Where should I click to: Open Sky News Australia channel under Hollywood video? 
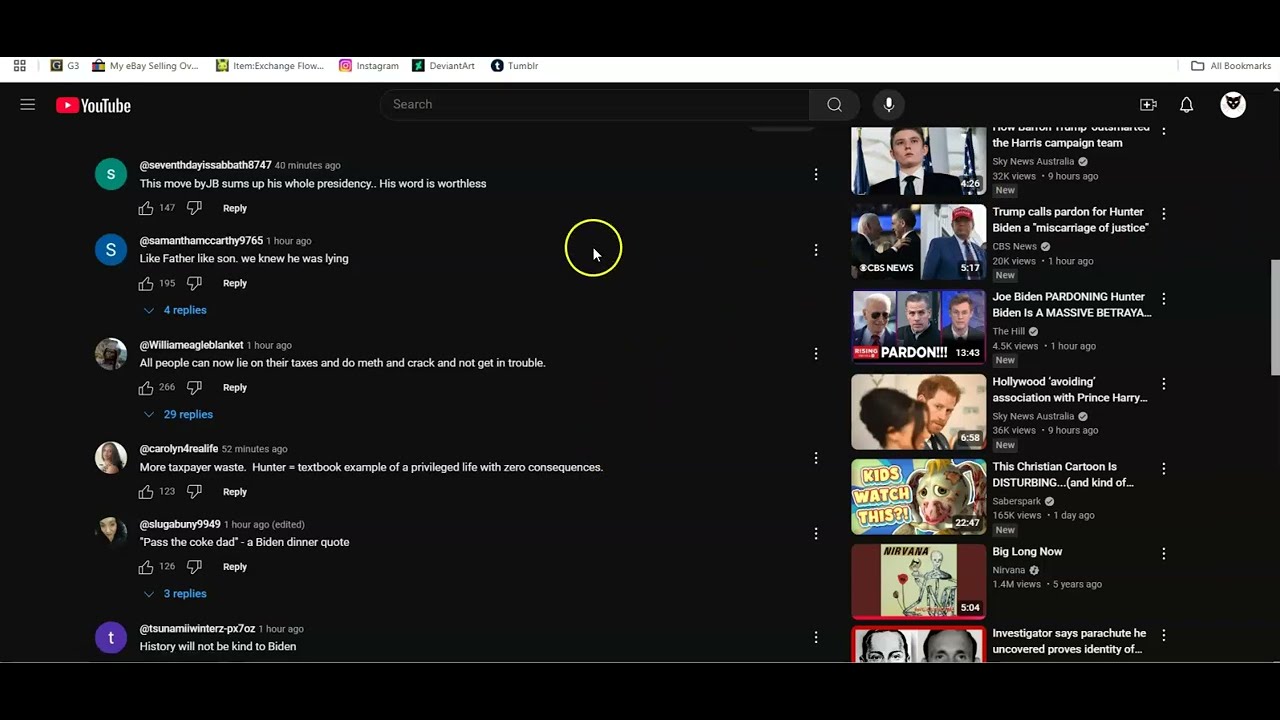(1033, 416)
